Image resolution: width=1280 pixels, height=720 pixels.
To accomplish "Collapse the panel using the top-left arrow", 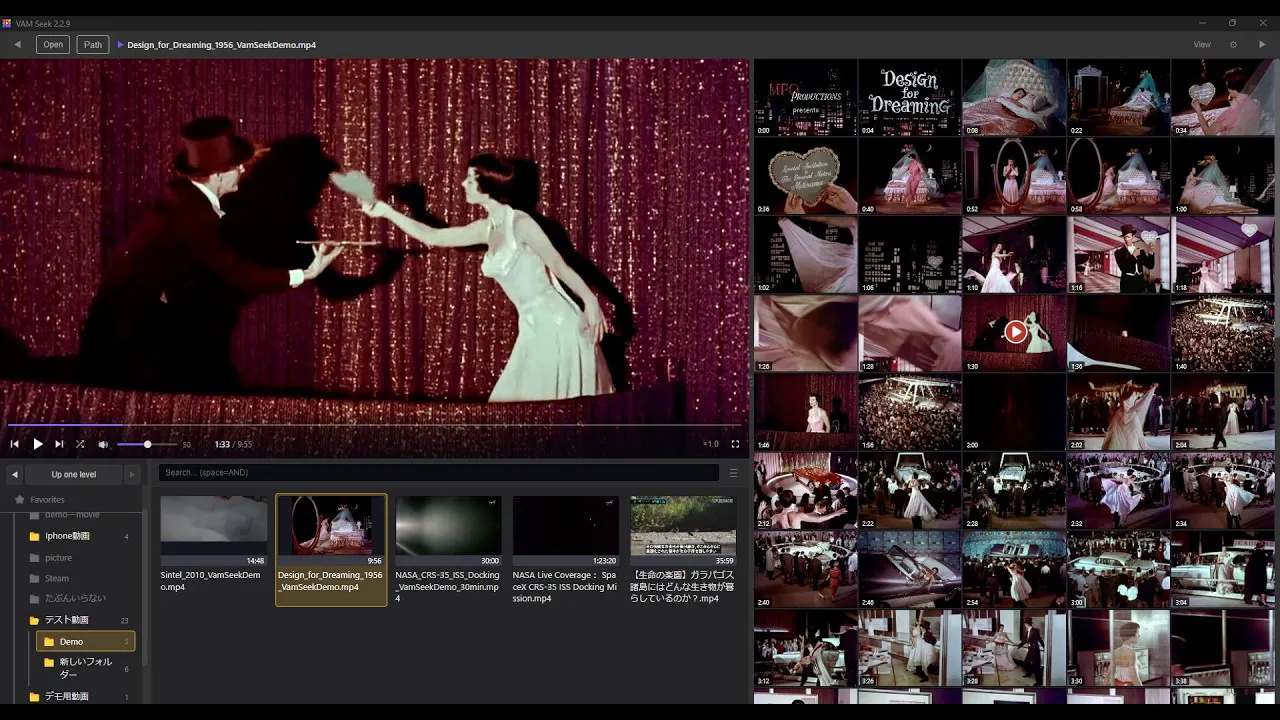I will pyautogui.click(x=17, y=44).
